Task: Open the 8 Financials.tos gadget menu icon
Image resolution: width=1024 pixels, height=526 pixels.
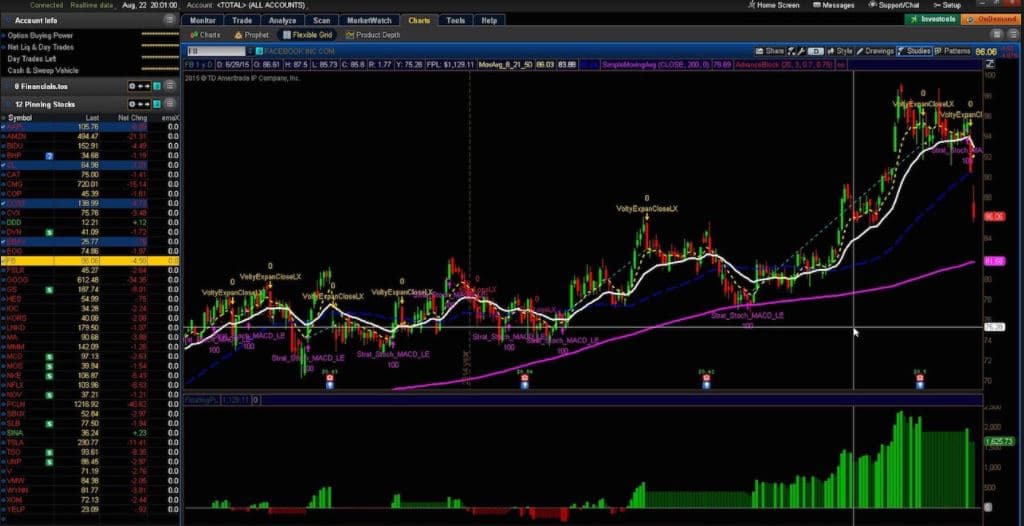Action: [170, 86]
